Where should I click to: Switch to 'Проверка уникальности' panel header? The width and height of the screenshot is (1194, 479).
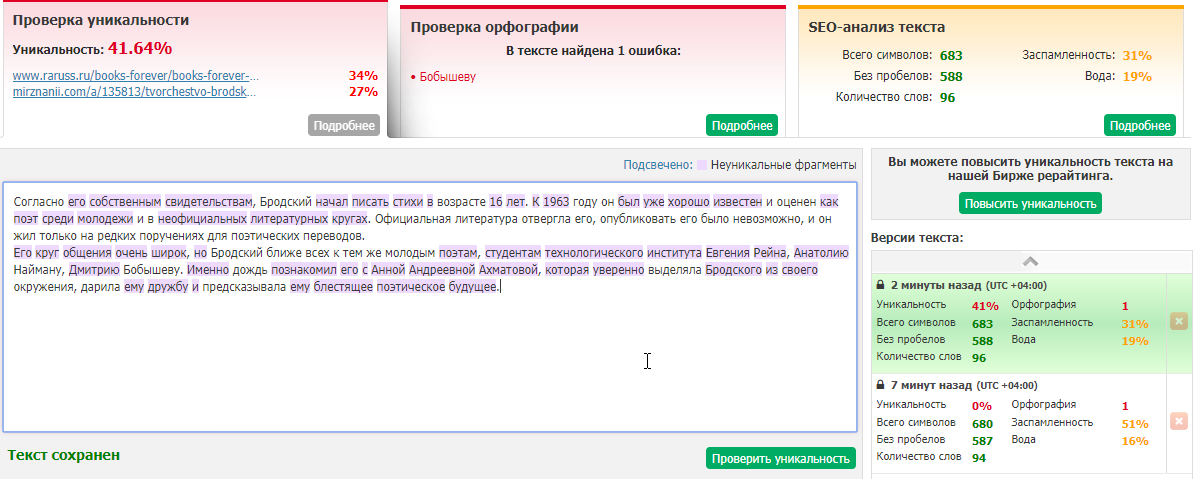point(100,20)
